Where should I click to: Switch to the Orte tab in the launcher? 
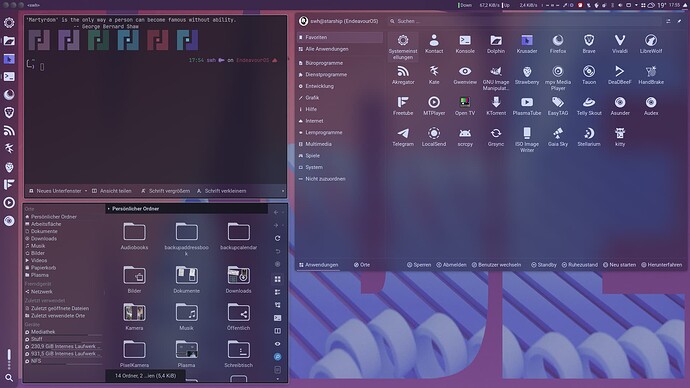click(362, 265)
